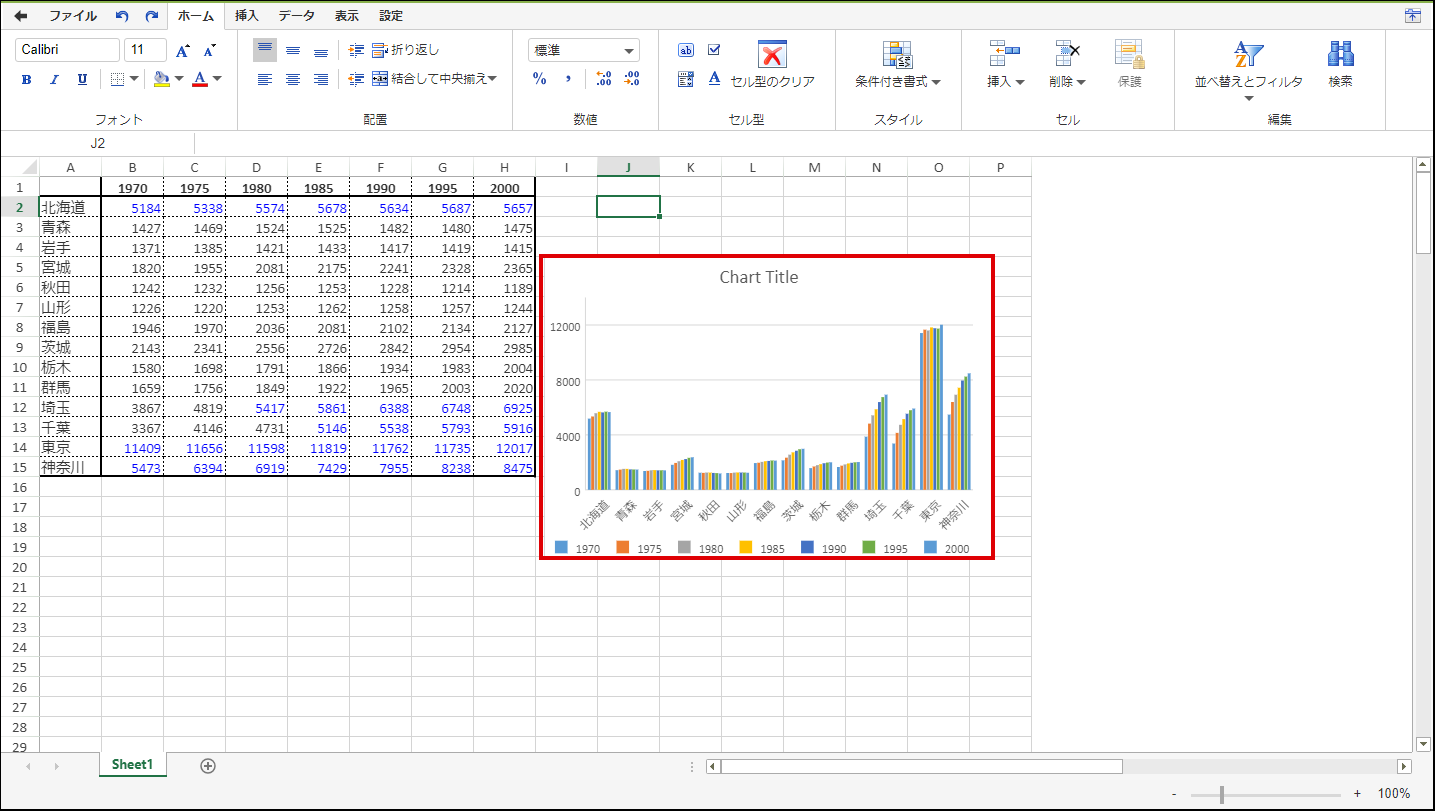Apply cell borders icon
Viewport: 1435px width, 811px height.
pos(117,79)
